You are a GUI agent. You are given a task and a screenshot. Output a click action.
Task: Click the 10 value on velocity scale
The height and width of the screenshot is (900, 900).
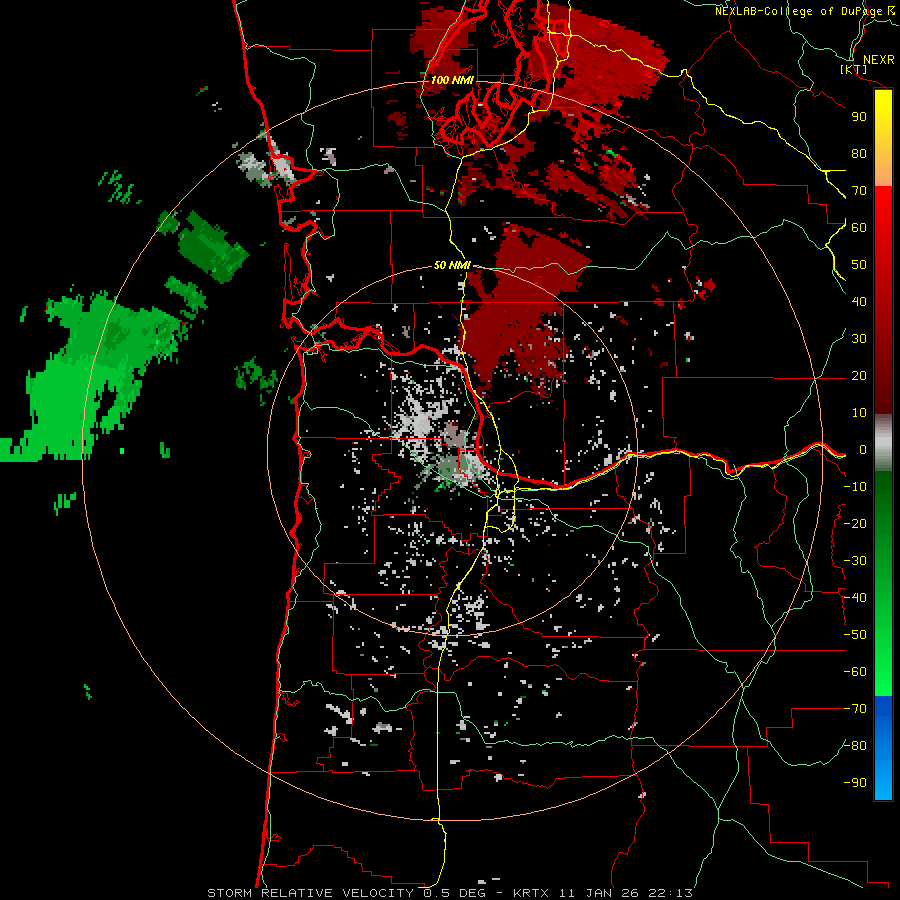[x=859, y=413]
